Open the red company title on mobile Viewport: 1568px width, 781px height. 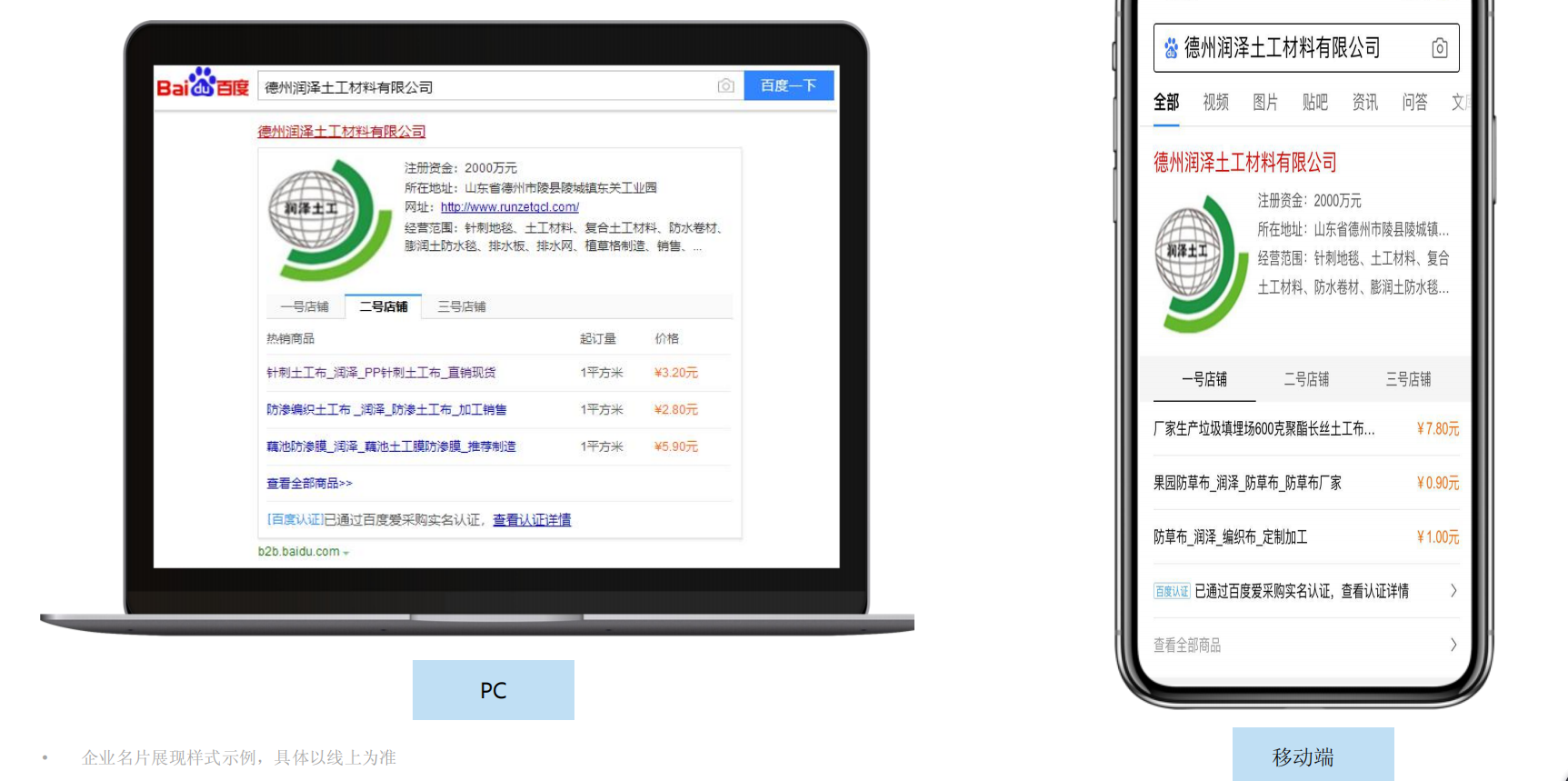point(1245,163)
